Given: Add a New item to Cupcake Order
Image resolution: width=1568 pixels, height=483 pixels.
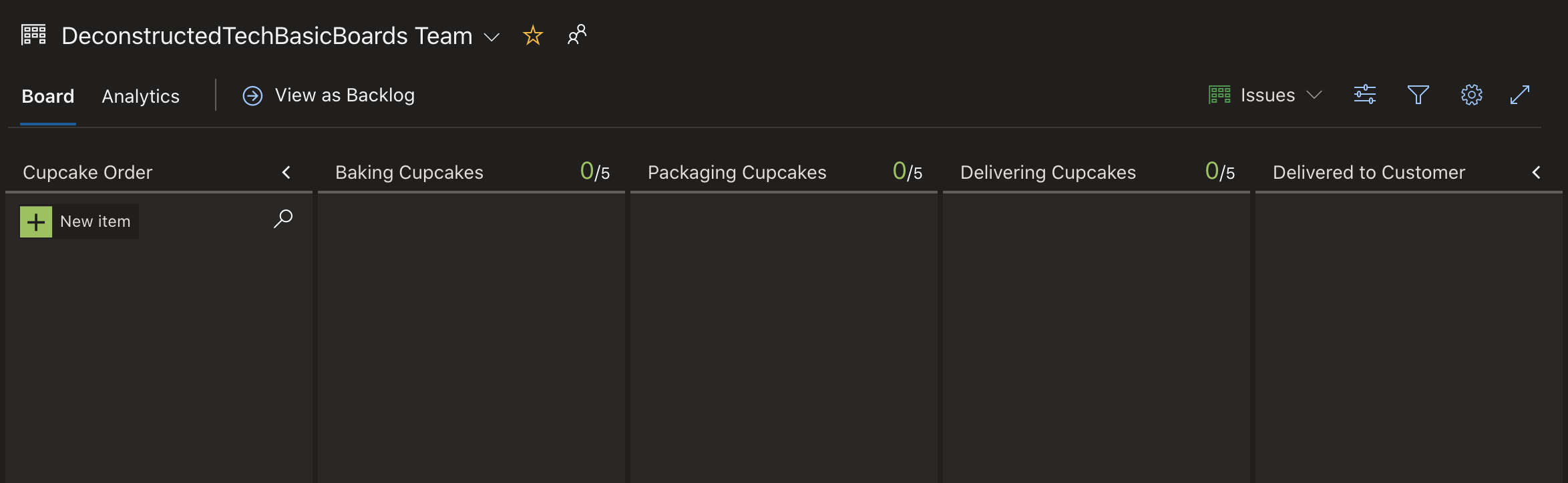Looking at the screenshot, I should click(78, 221).
